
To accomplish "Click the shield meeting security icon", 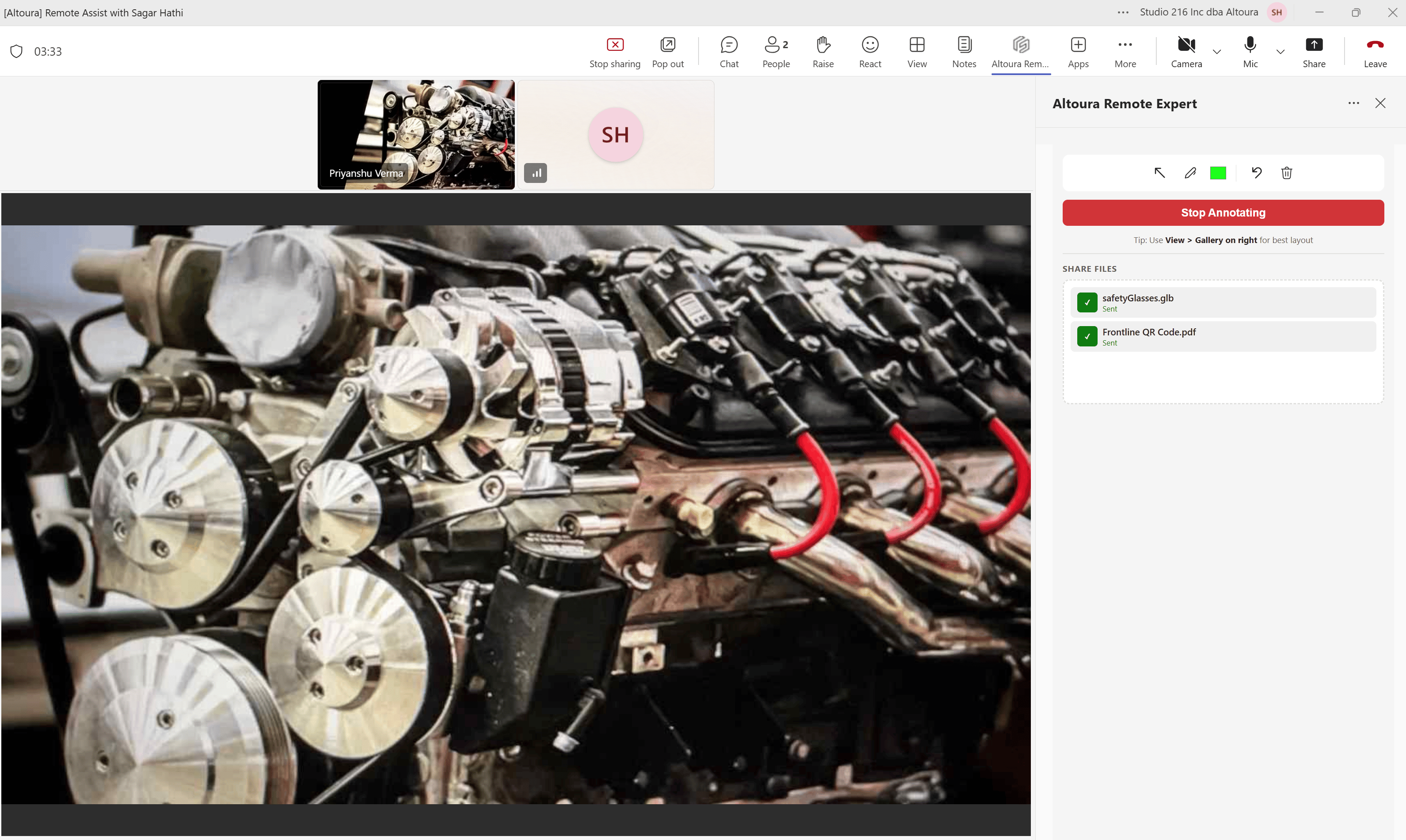I will (x=16, y=52).
